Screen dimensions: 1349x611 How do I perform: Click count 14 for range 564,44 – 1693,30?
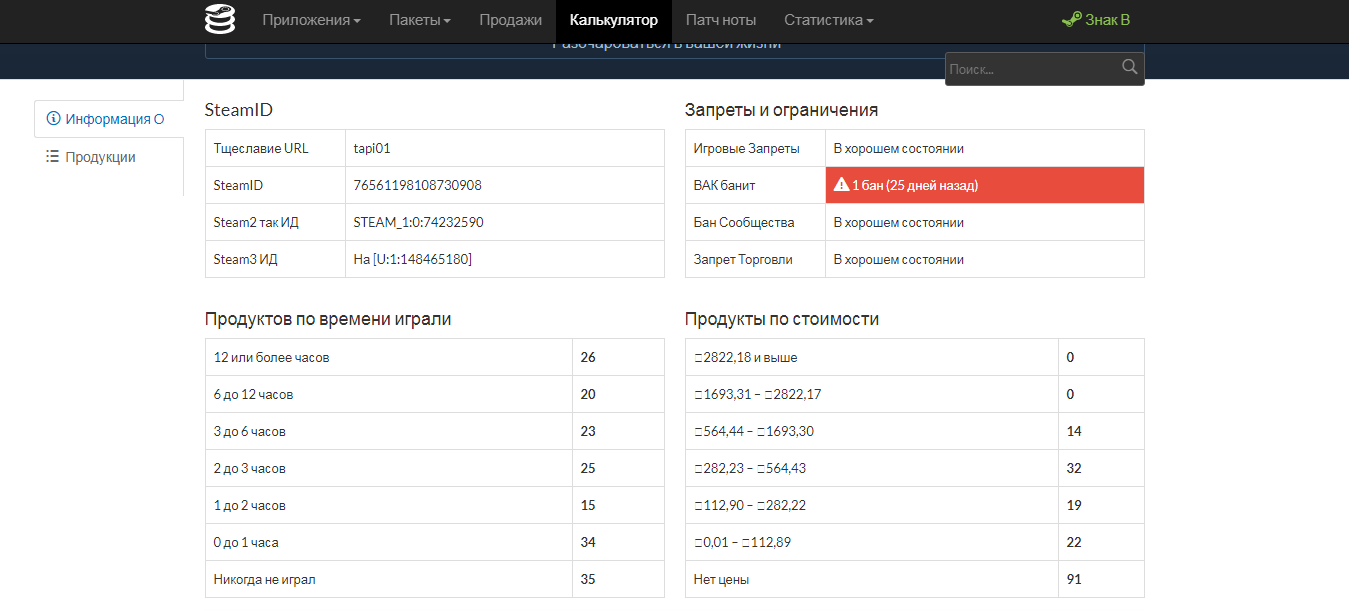[1074, 431]
